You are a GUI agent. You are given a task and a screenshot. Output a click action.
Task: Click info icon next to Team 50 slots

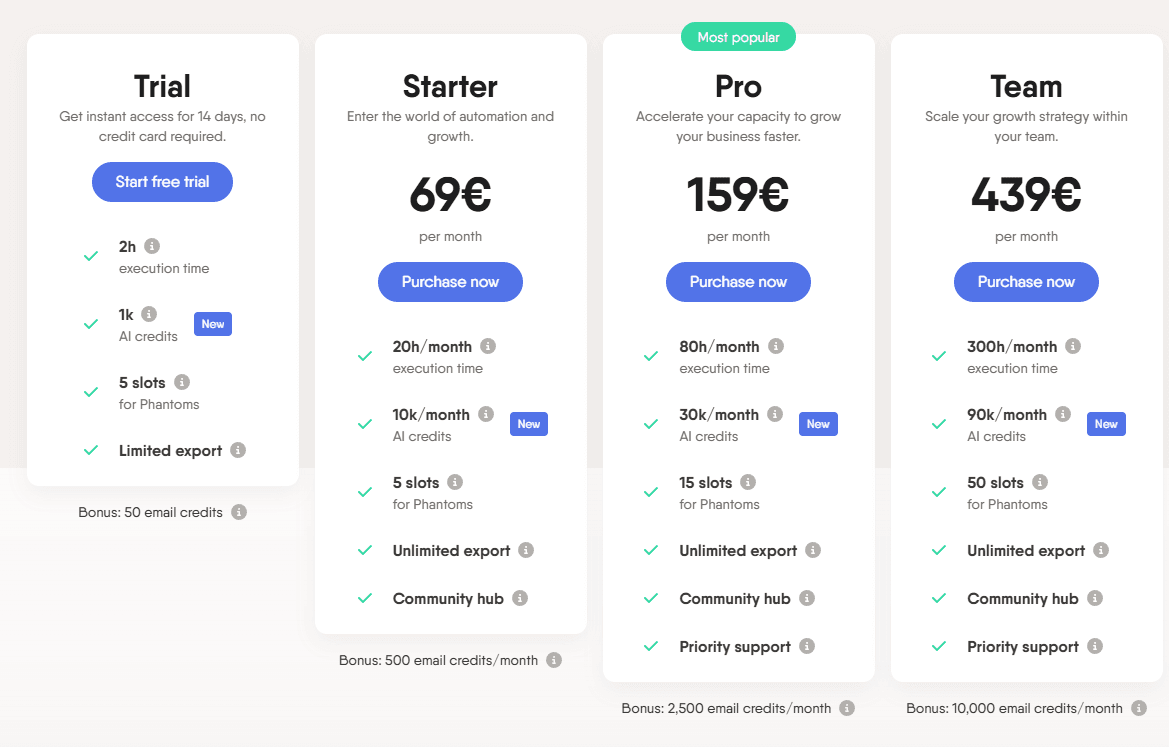click(1040, 482)
